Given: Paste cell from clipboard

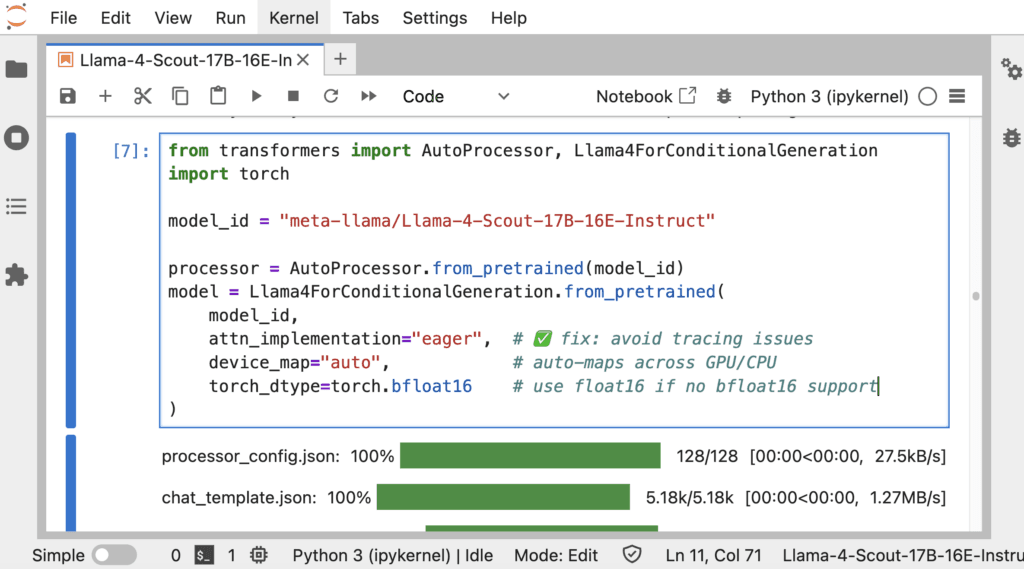Looking at the screenshot, I should click(218, 97).
